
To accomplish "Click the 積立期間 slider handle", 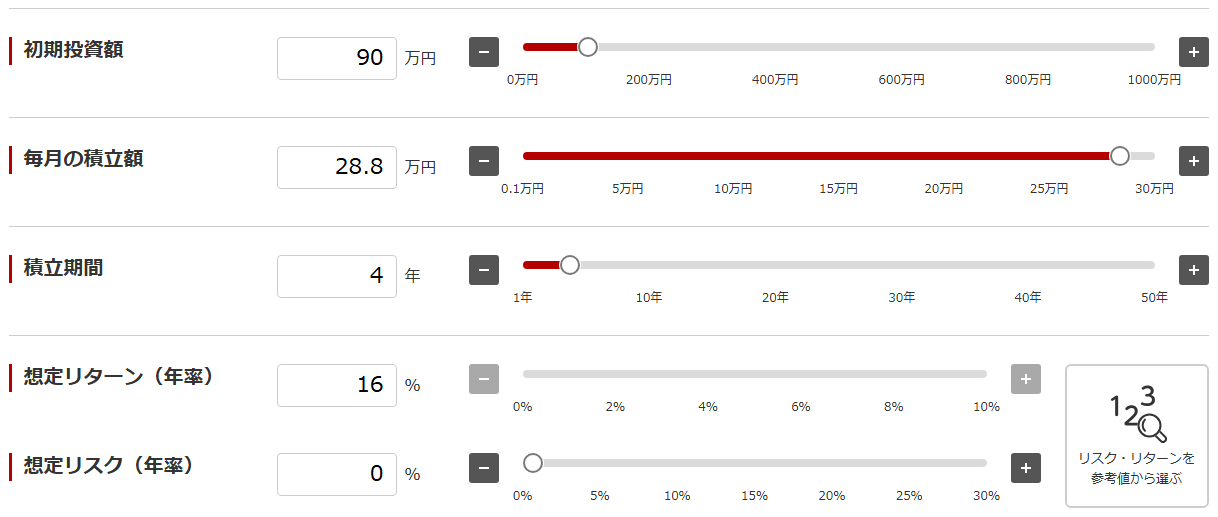I will tap(570, 265).
